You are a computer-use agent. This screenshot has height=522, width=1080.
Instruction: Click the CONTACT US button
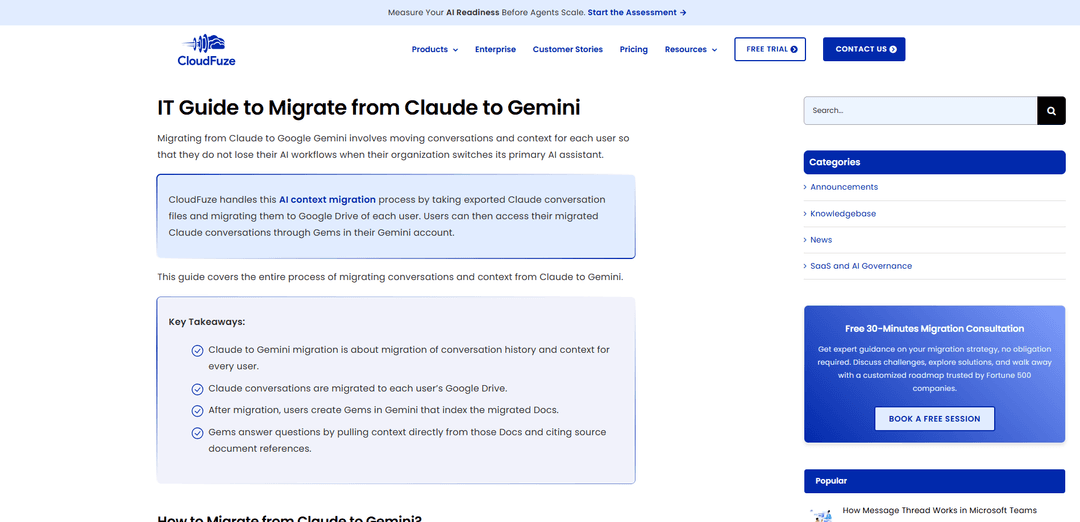point(864,50)
